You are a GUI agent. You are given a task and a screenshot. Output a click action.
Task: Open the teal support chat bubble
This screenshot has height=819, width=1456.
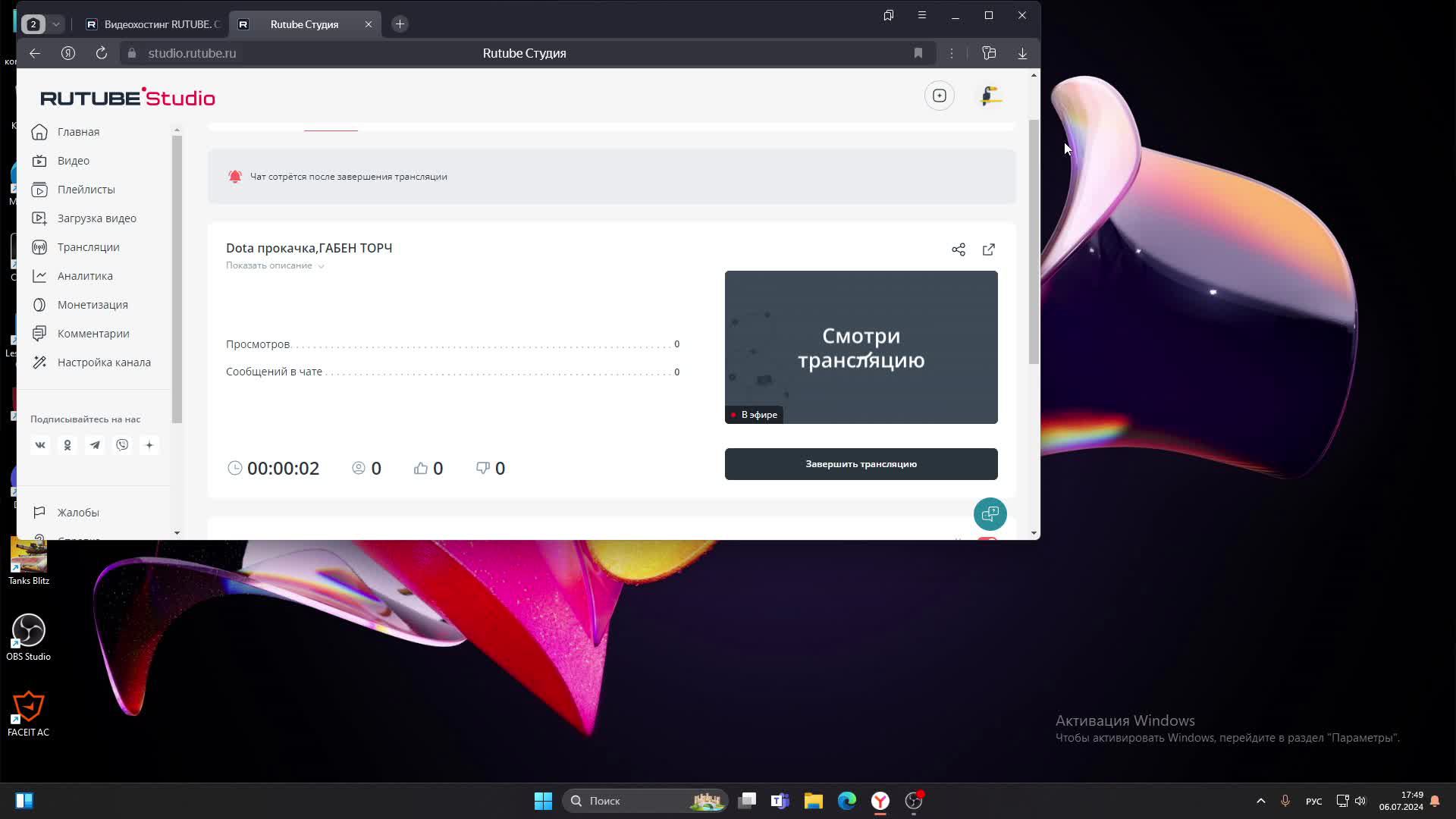[990, 514]
